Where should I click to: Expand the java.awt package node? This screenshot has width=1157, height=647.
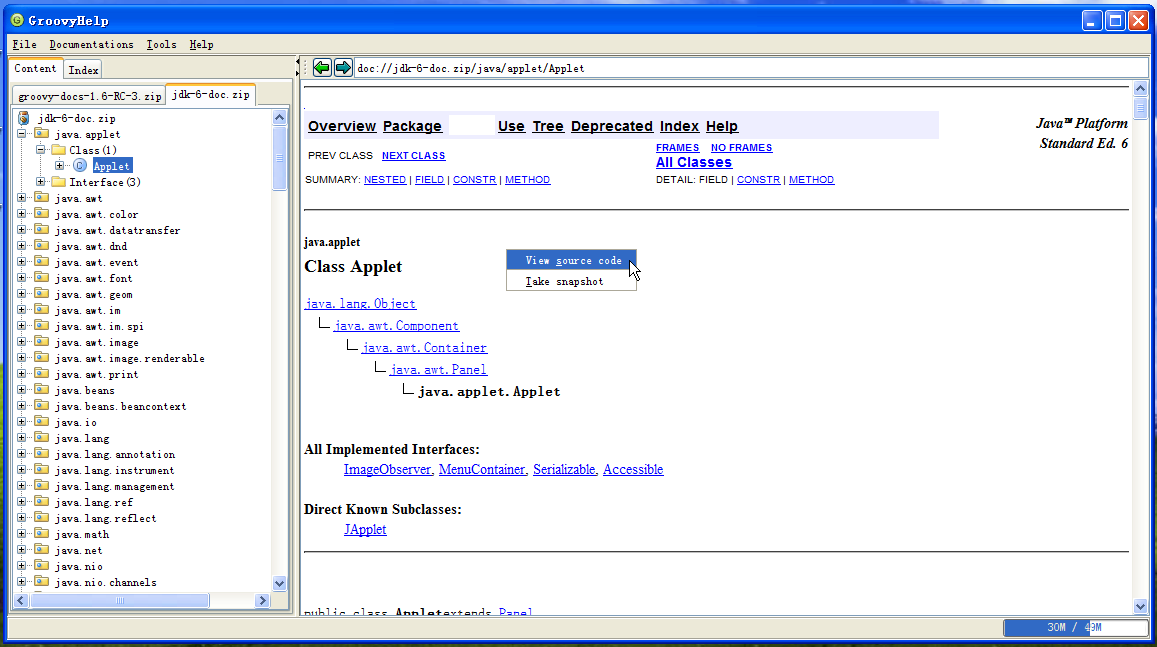click(x=21, y=198)
